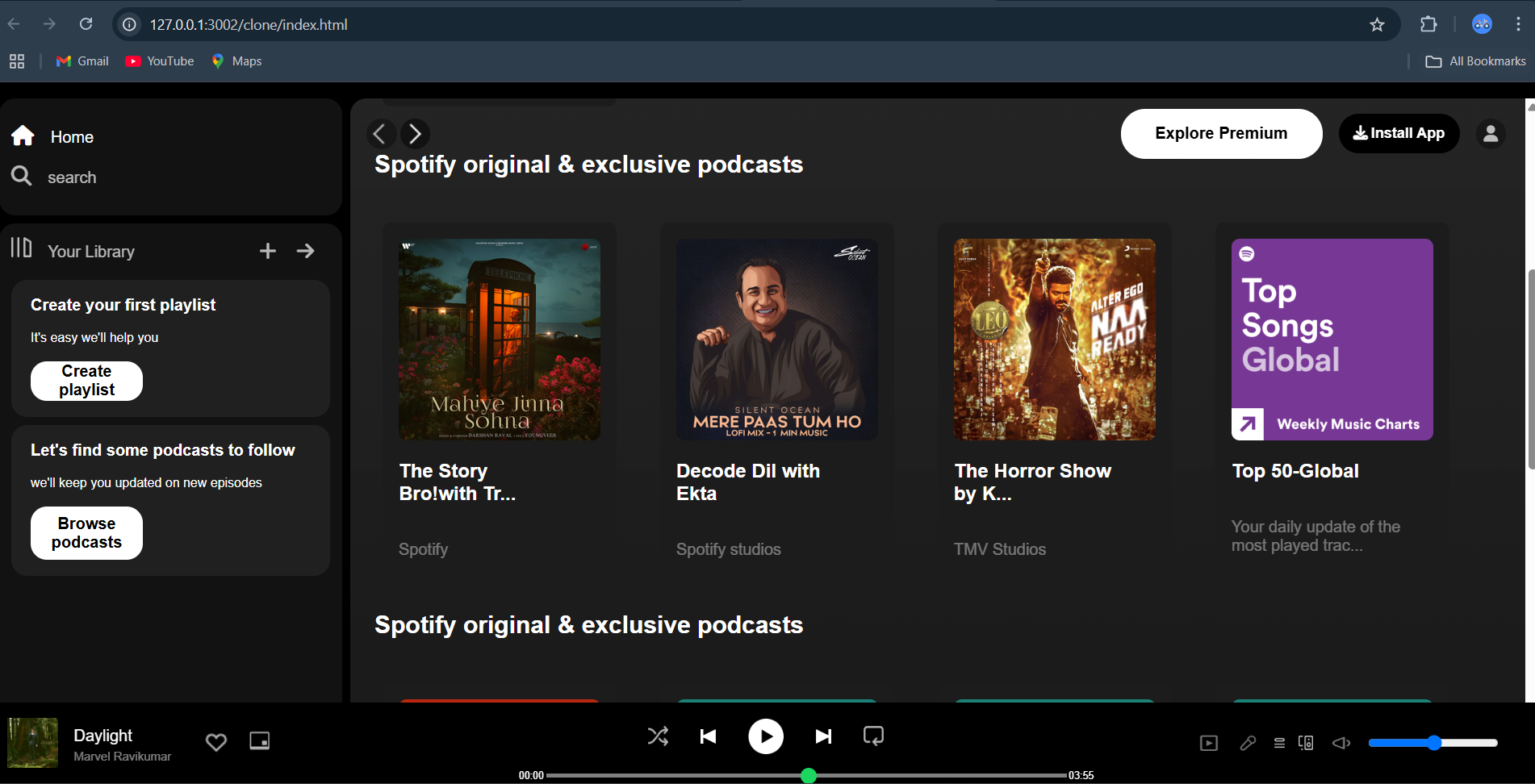Adjust the volume slider
The image size is (1535, 784).
1433,743
